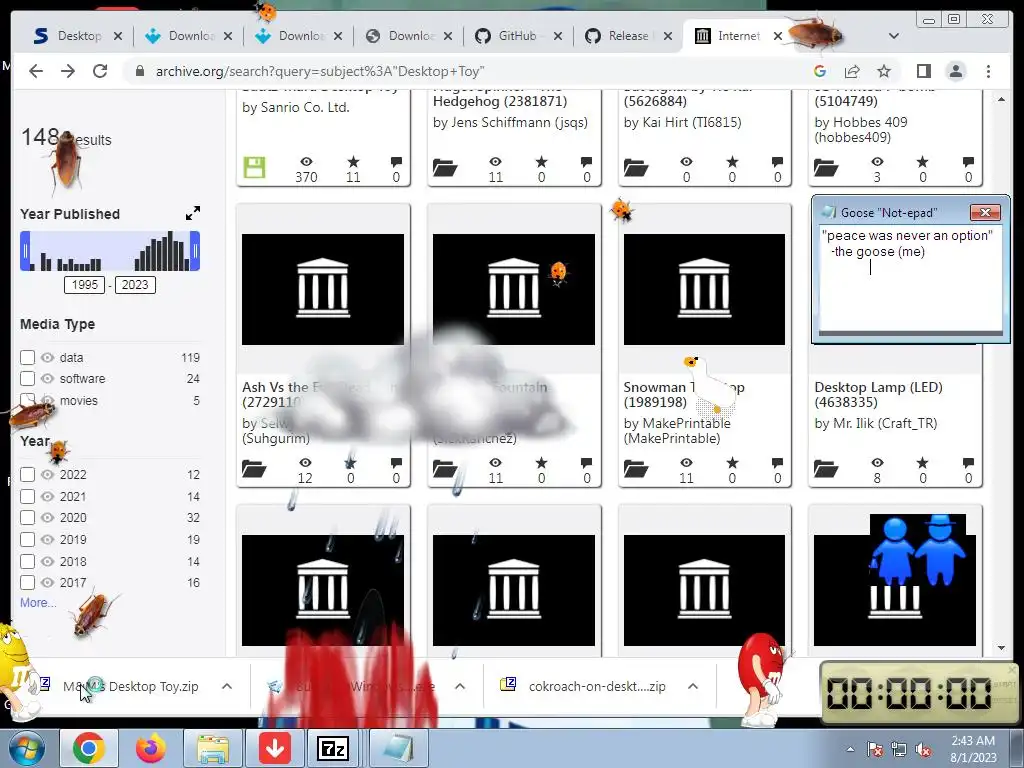The image size is (1024, 768).
Task: Click the volume muted tray icon
Action: 923,750
